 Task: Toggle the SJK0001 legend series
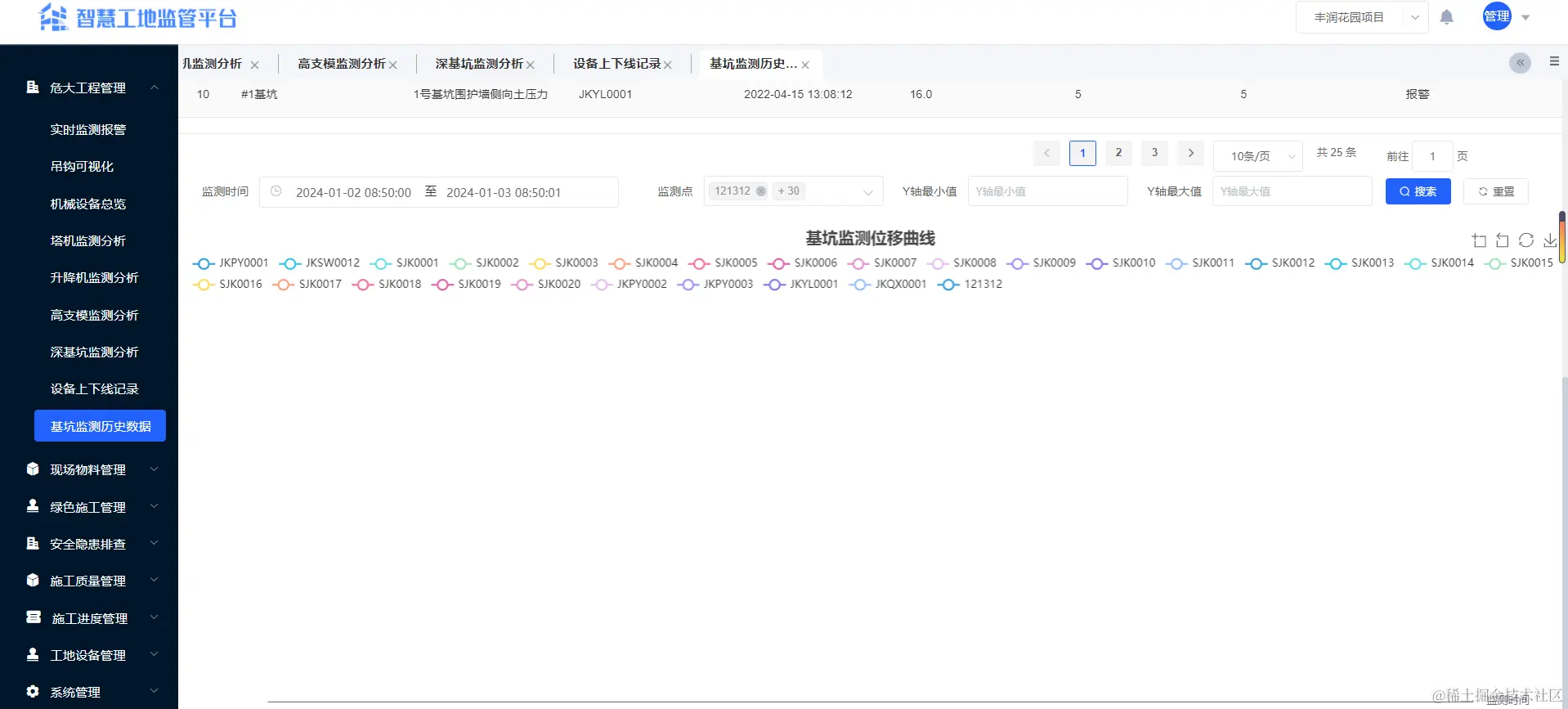(404, 263)
